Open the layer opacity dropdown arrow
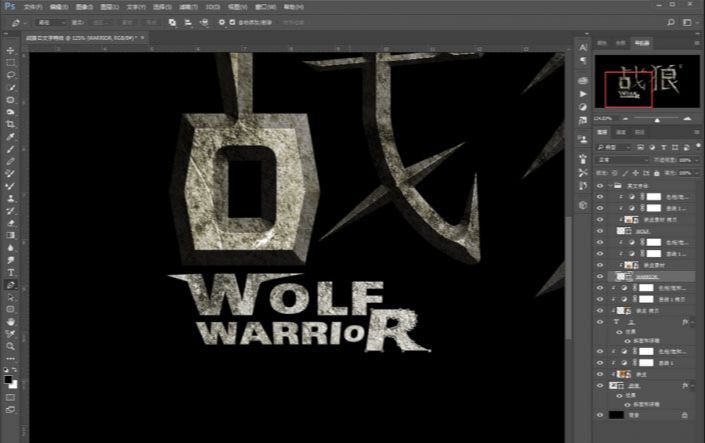 (697, 160)
